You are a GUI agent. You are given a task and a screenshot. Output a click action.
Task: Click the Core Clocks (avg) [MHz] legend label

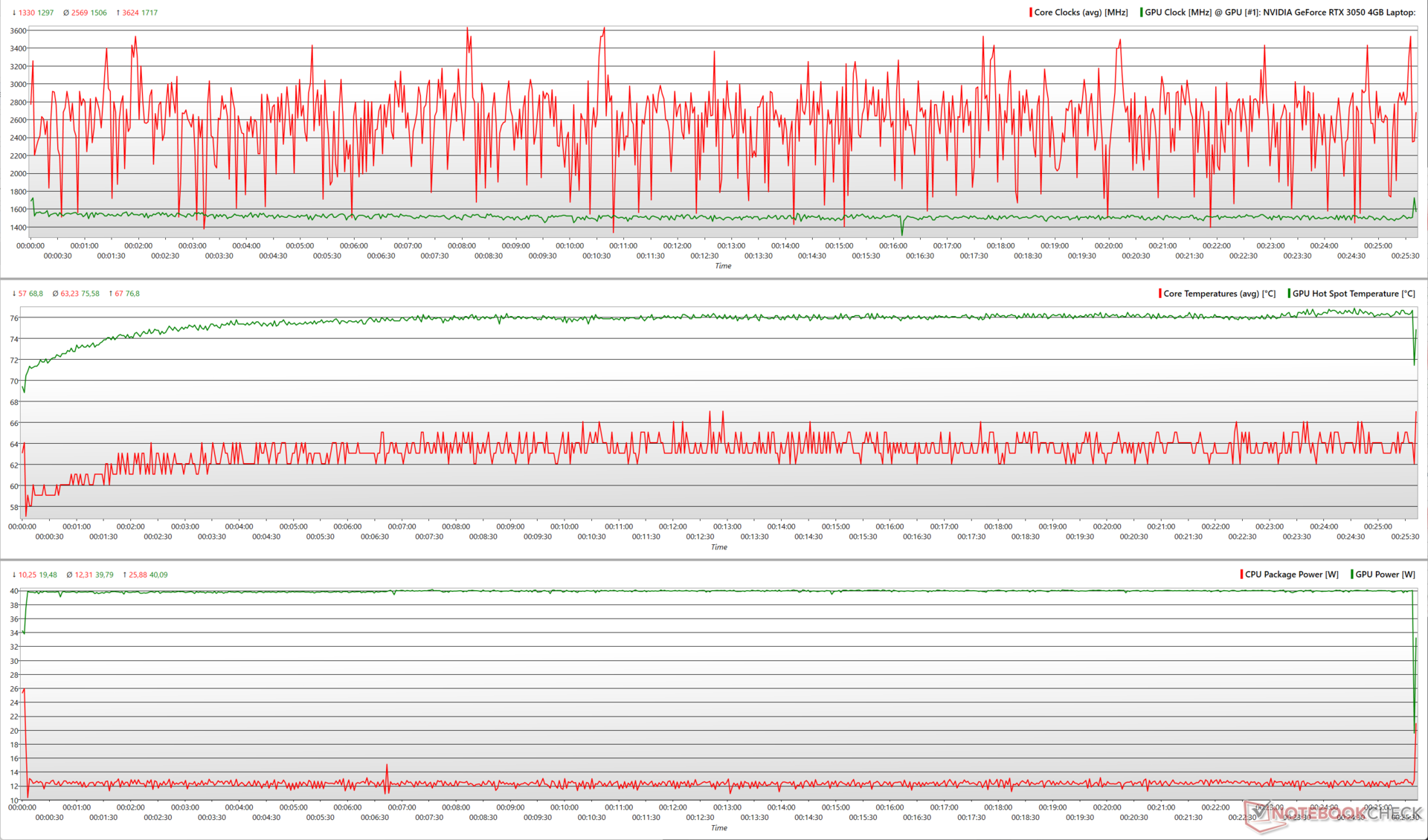[x=1081, y=13]
